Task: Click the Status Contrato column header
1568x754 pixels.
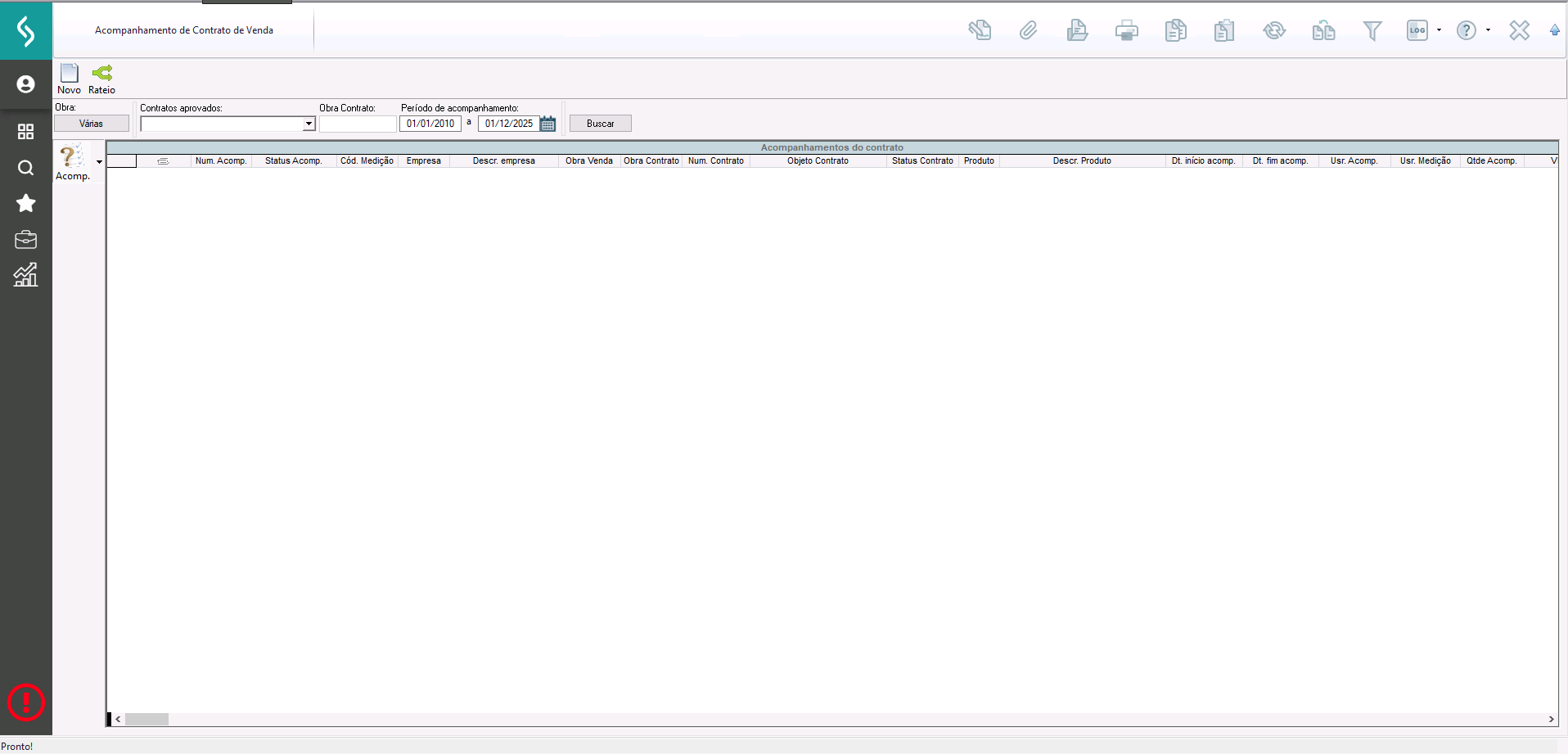Action: click(x=923, y=161)
